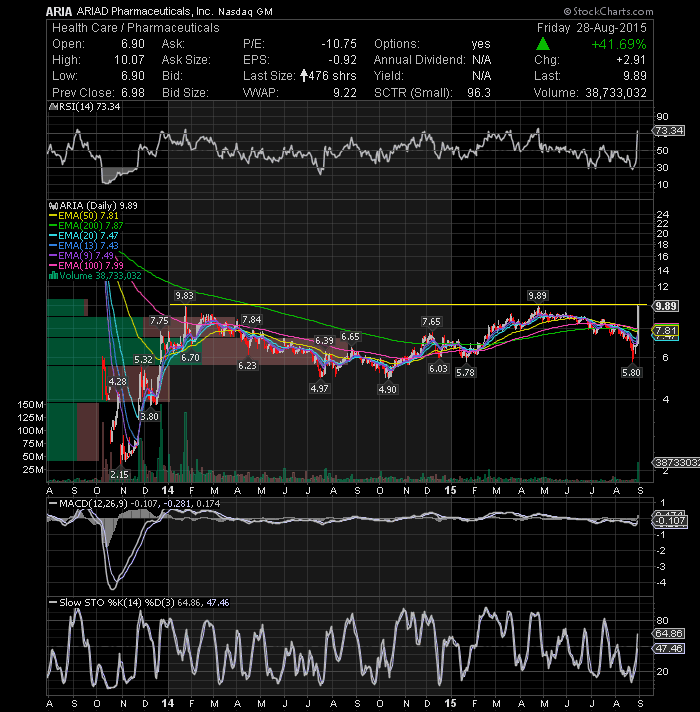
Task: Click the 9.89 peak annotation above the line
Action: pyautogui.click(x=537, y=296)
